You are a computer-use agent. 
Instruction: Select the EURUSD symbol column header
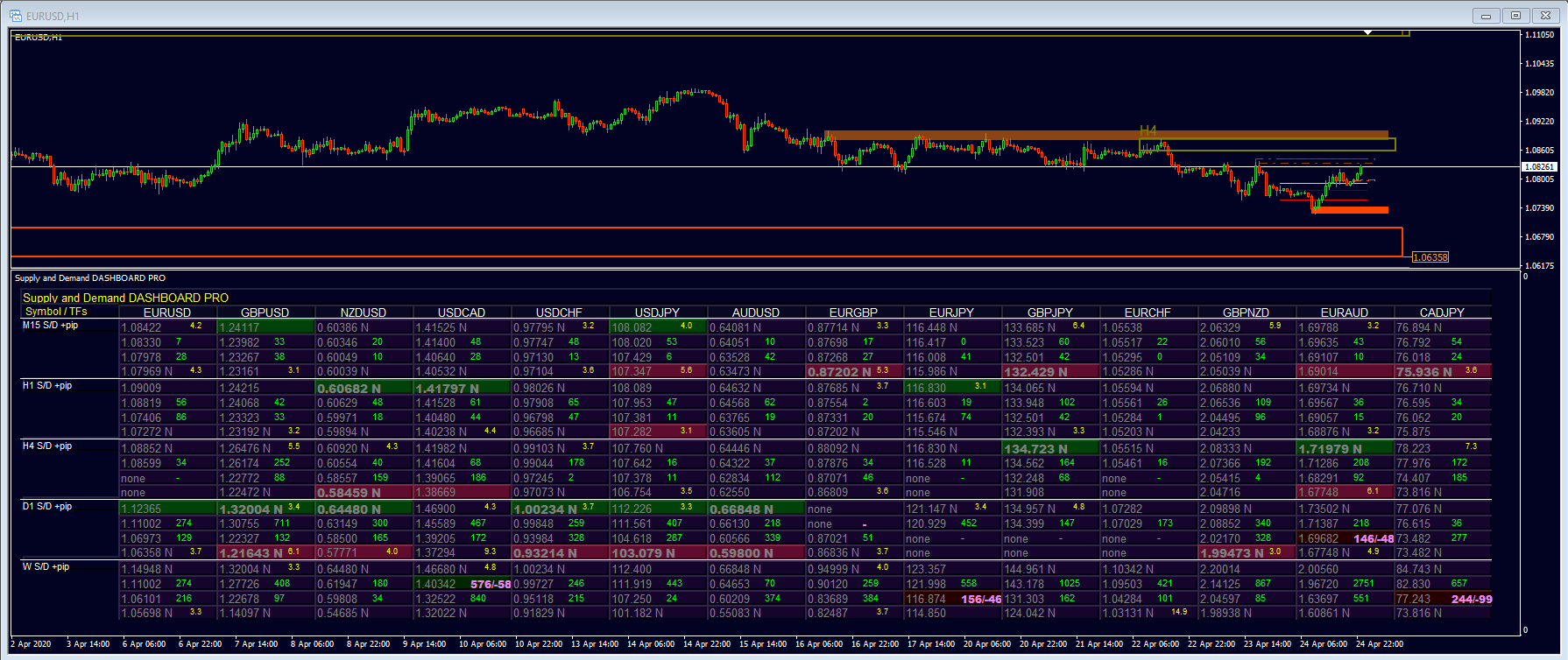[x=167, y=312]
